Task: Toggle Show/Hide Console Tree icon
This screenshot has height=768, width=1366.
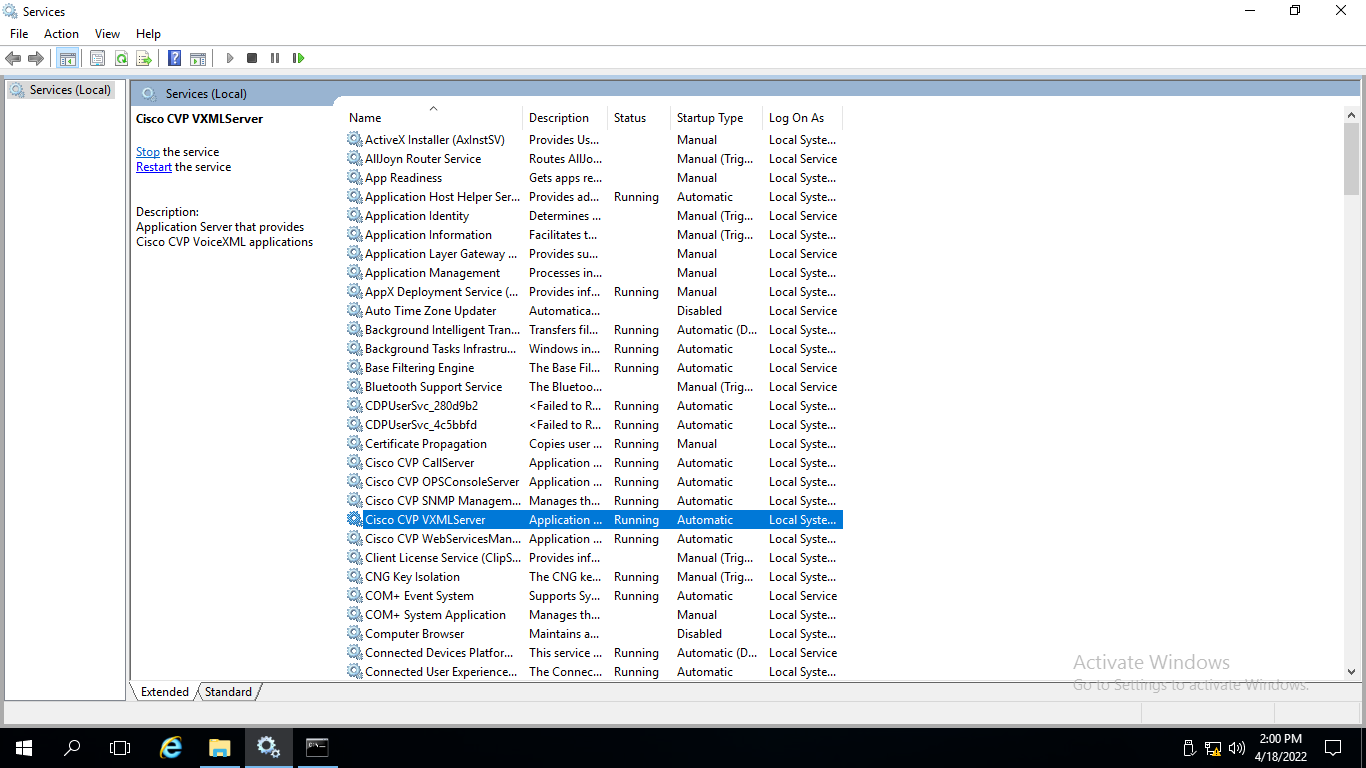Action: 67,58
